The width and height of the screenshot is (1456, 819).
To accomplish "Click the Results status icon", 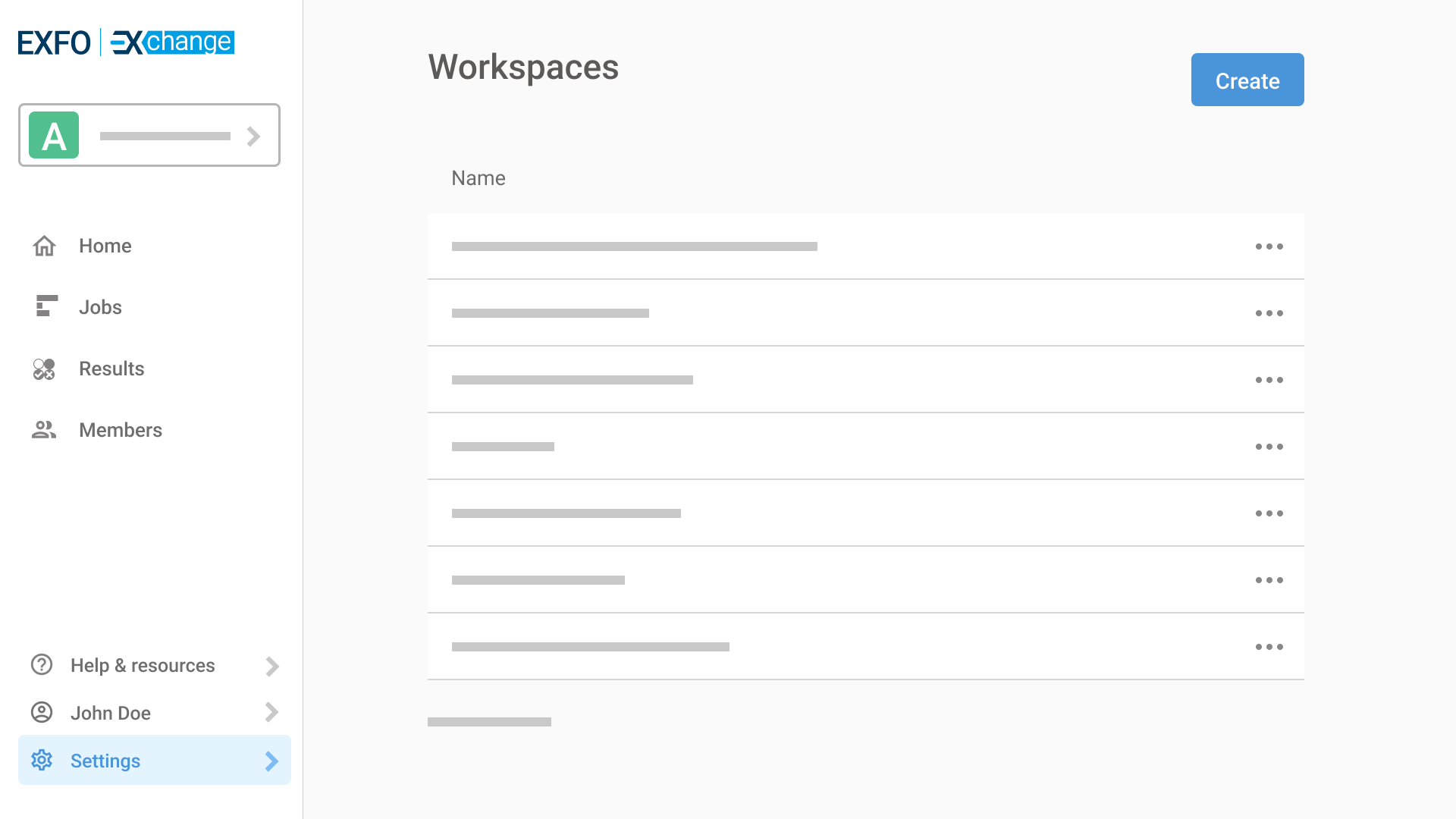I will coord(44,369).
